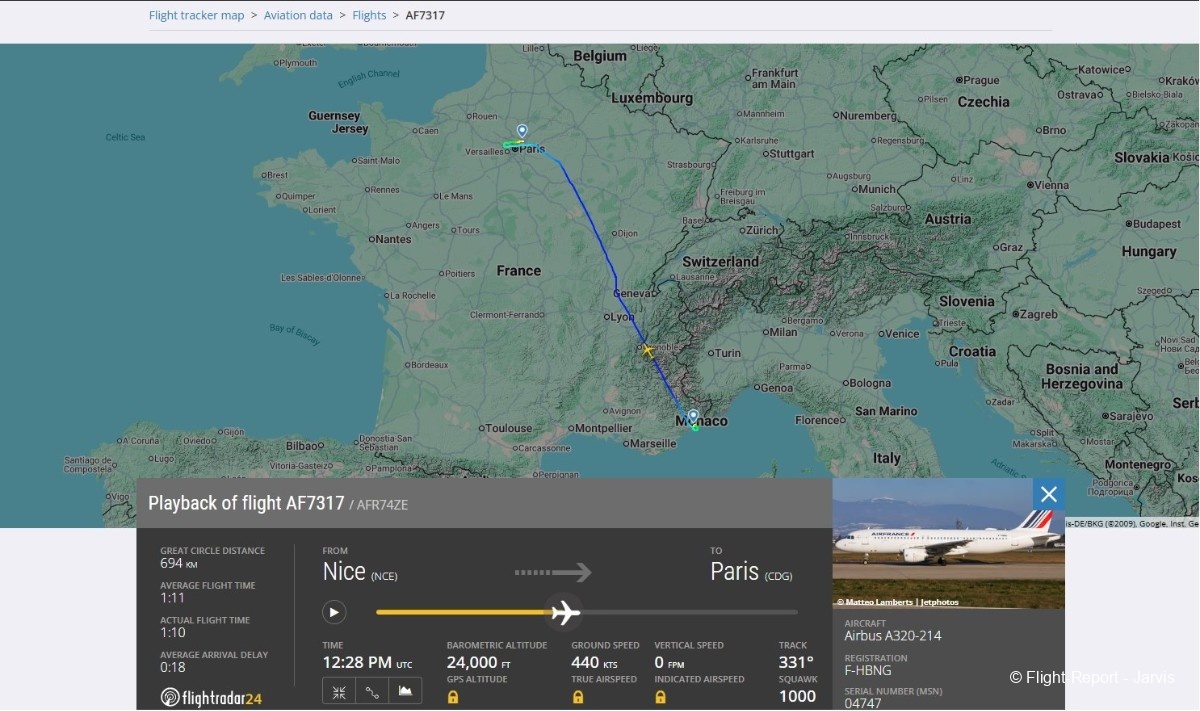Click AF7317 breadcrumb text
This screenshot has height=711, width=1200.
coord(425,15)
